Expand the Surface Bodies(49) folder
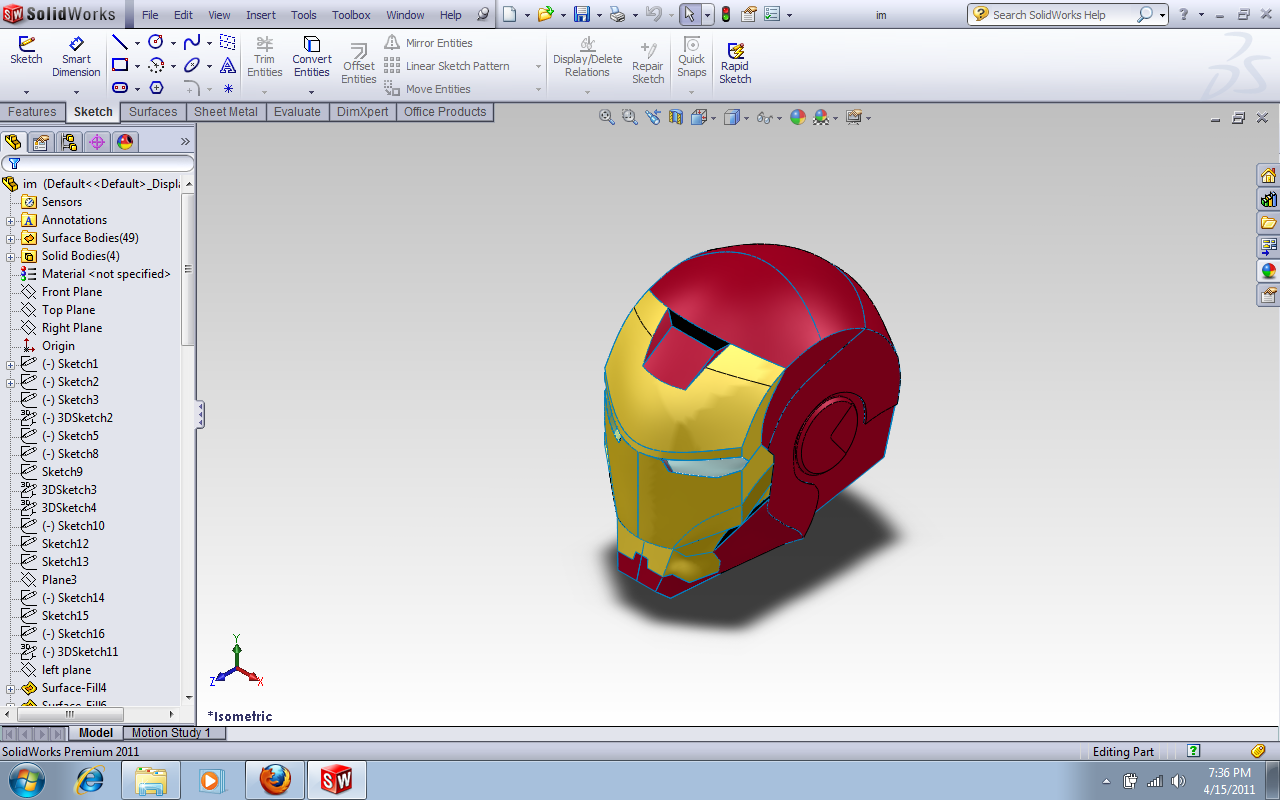 10,238
